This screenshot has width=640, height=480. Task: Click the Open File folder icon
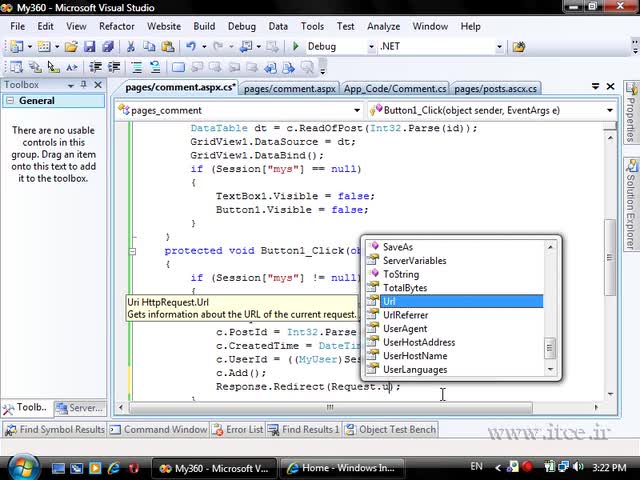(70, 47)
